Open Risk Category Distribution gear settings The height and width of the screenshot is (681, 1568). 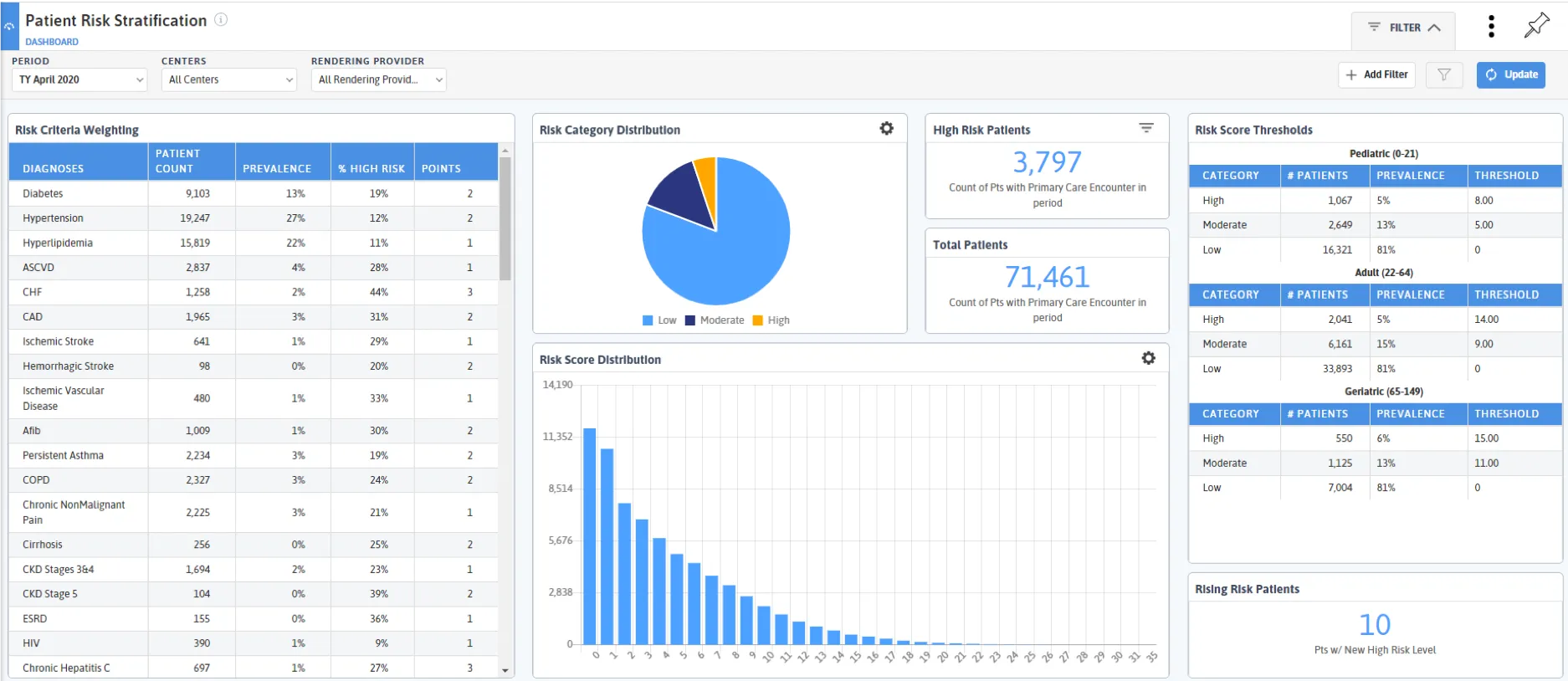coord(887,129)
